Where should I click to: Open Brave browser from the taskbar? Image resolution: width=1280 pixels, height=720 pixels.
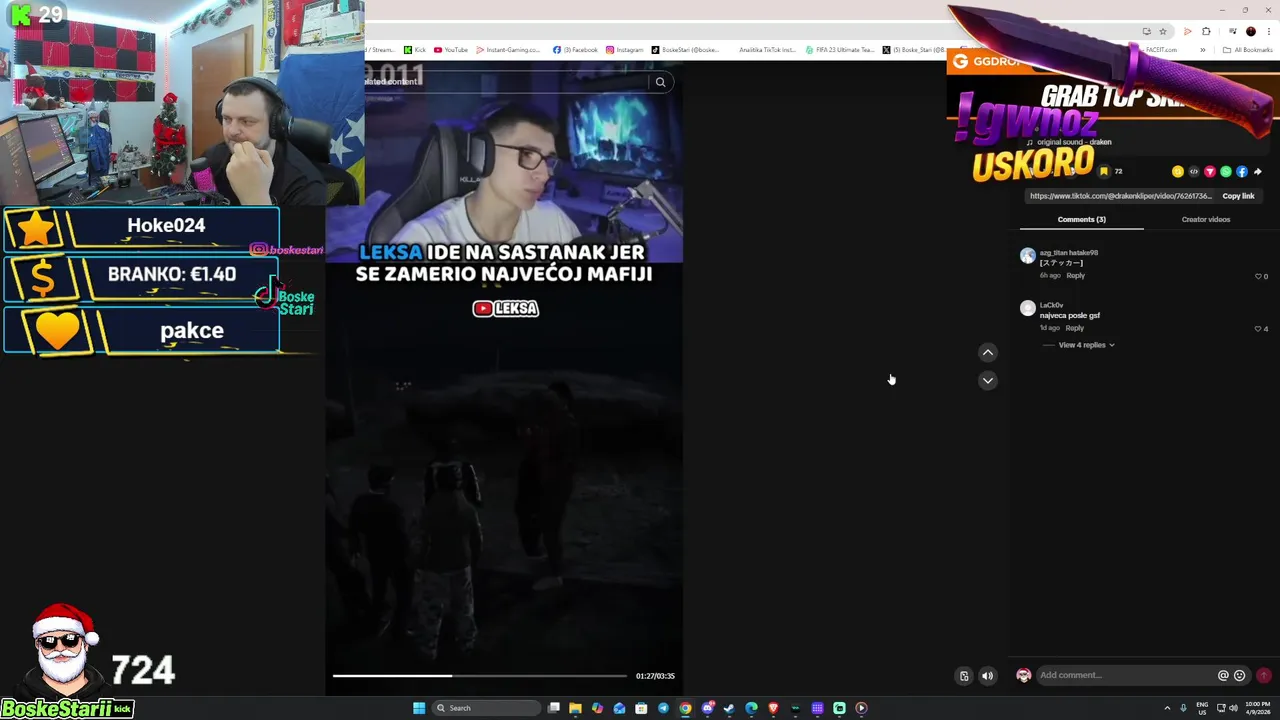(x=773, y=708)
